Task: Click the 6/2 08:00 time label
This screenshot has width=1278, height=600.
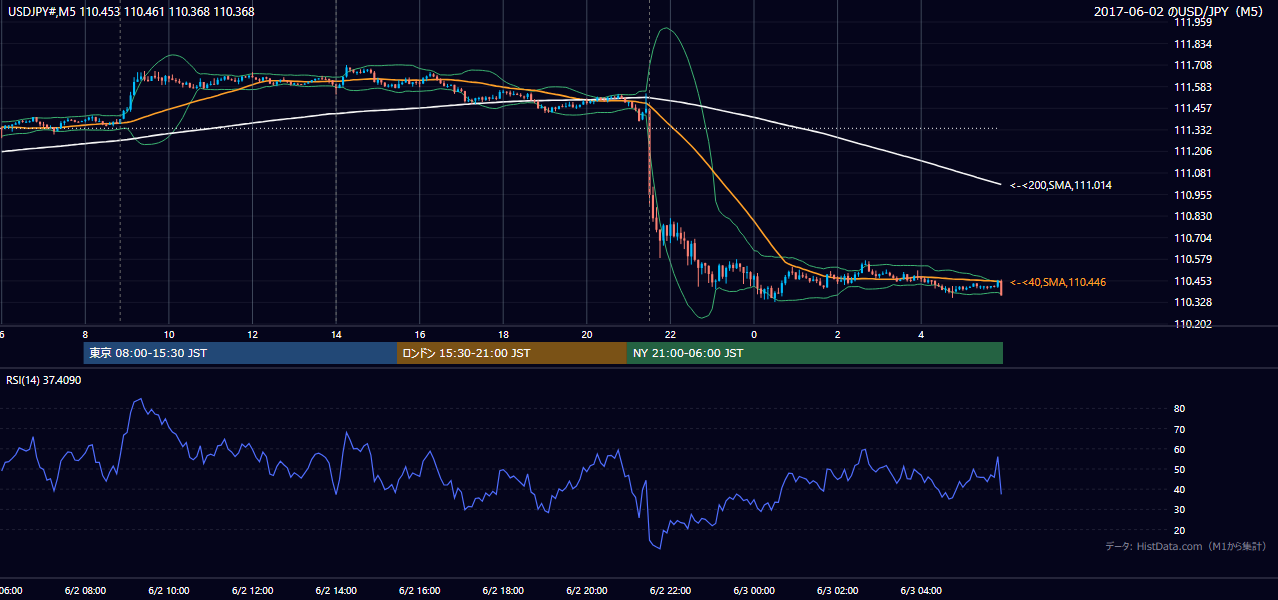Action: tap(85, 591)
